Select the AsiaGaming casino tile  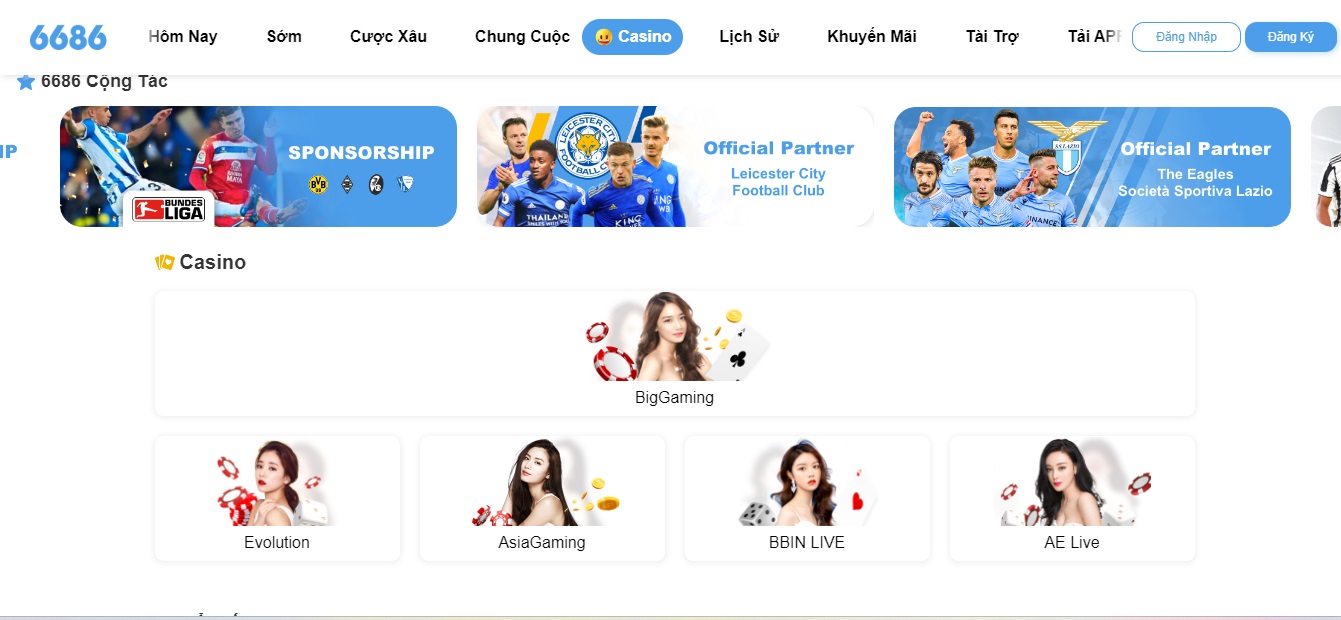tap(542, 498)
